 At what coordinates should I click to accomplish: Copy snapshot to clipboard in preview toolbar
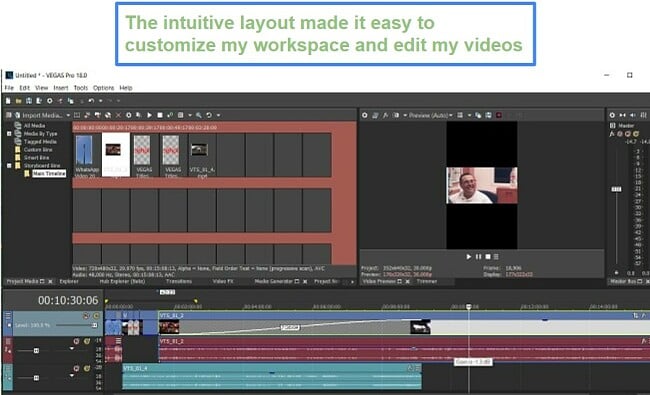(478, 115)
